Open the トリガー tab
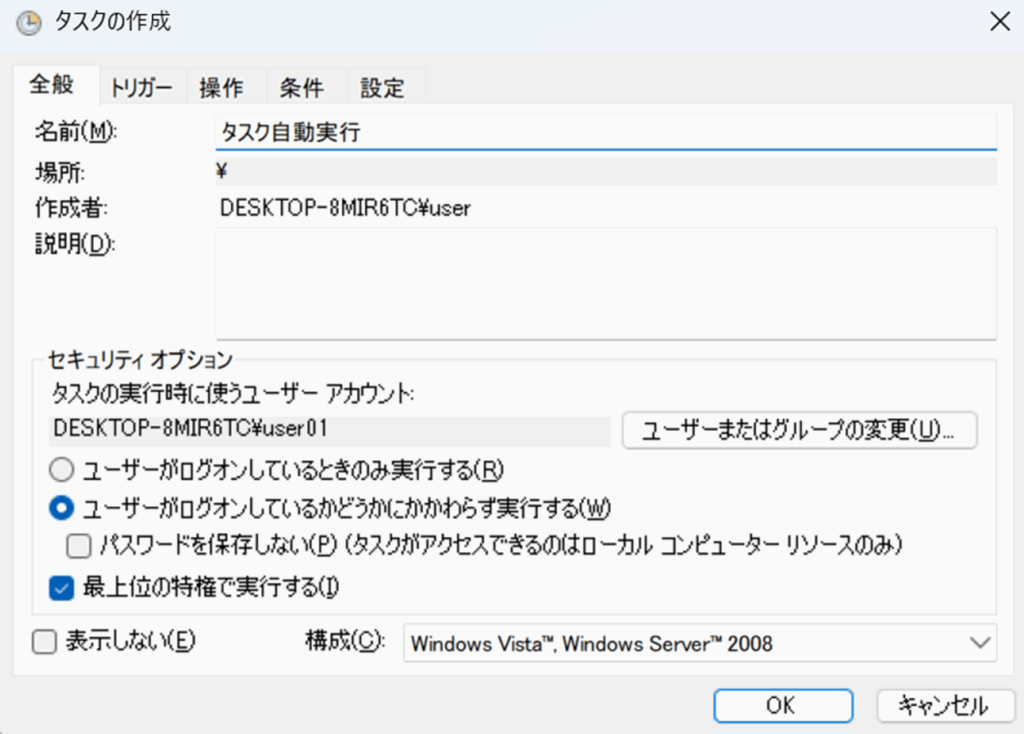 (142, 87)
